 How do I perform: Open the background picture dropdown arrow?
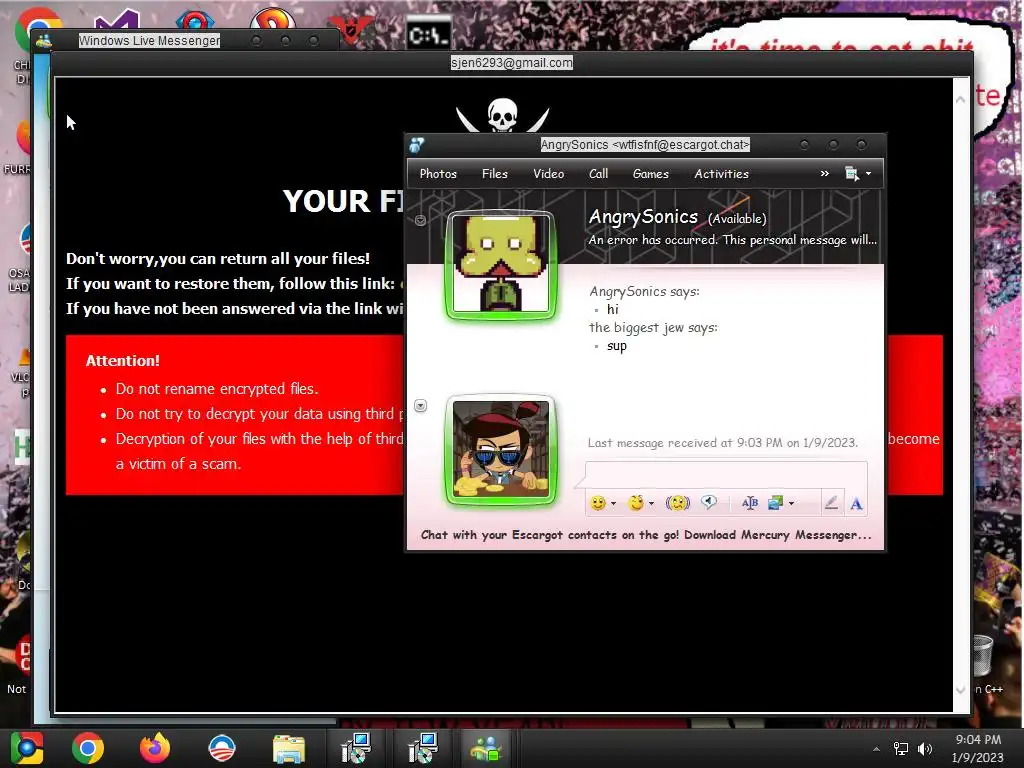click(792, 504)
